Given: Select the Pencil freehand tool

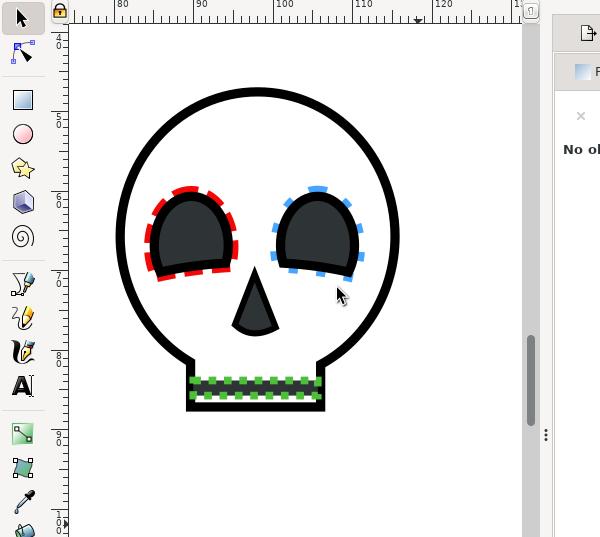Looking at the screenshot, I should (x=22, y=284).
